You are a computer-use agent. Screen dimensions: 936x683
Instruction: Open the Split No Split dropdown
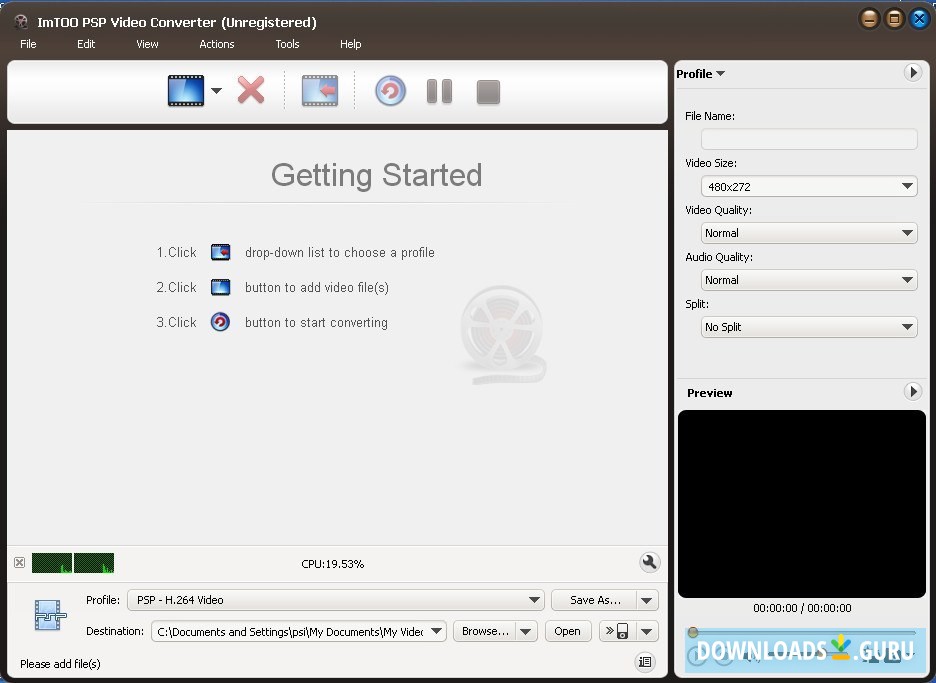point(809,327)
